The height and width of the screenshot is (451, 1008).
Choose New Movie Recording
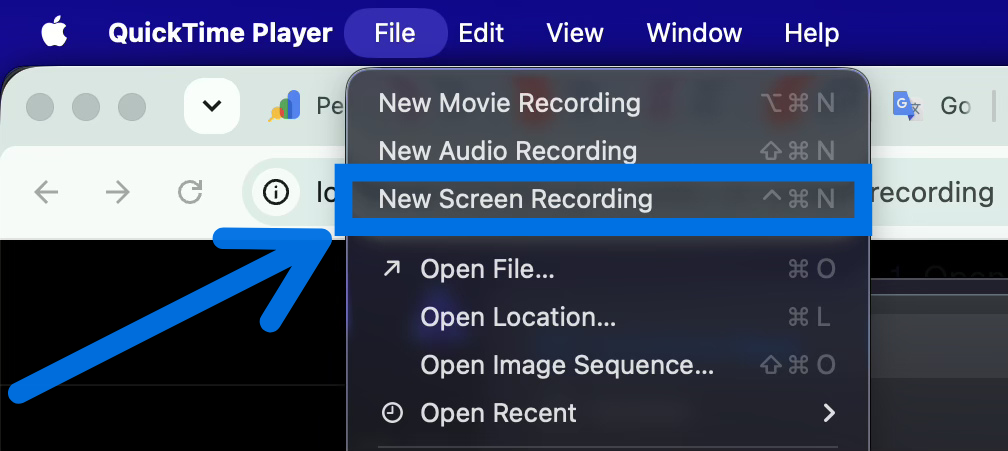(608, 103)
